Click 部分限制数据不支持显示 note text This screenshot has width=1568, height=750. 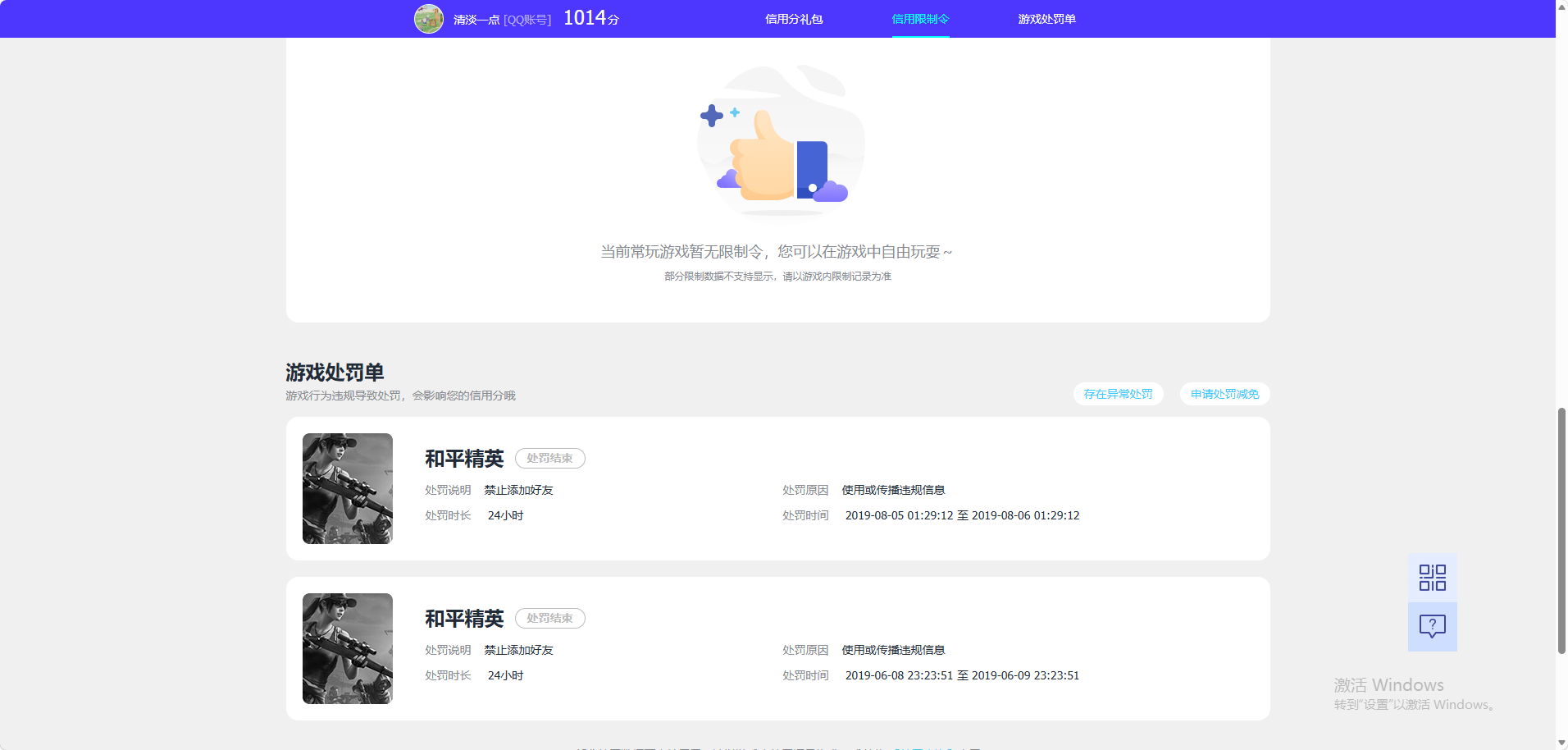[x=777, y=277]
